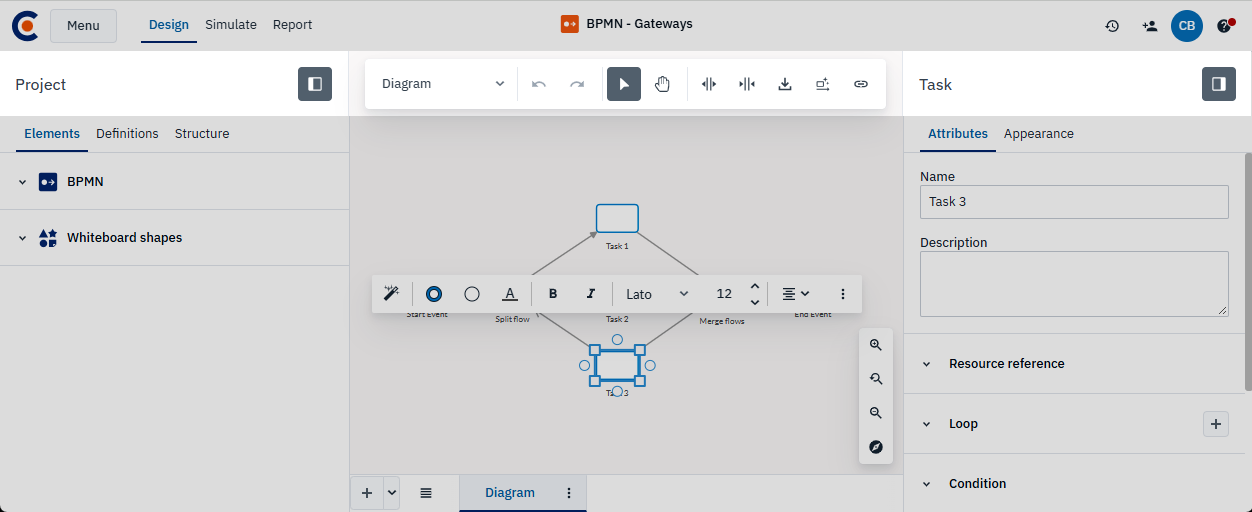Select the hand pan tool
This screenshot has height=512, width=1252.
click(x=662, y=84)
